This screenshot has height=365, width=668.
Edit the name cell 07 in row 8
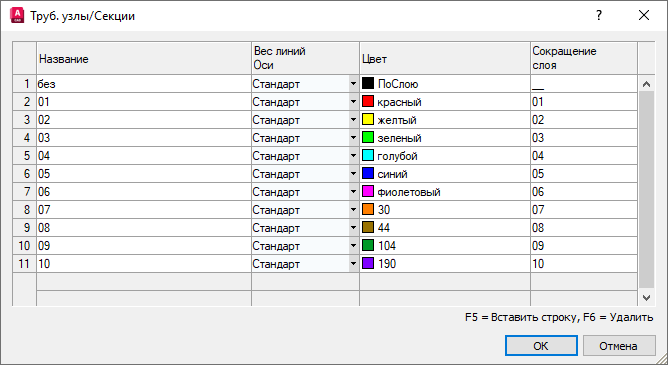[x=144, y=210]
